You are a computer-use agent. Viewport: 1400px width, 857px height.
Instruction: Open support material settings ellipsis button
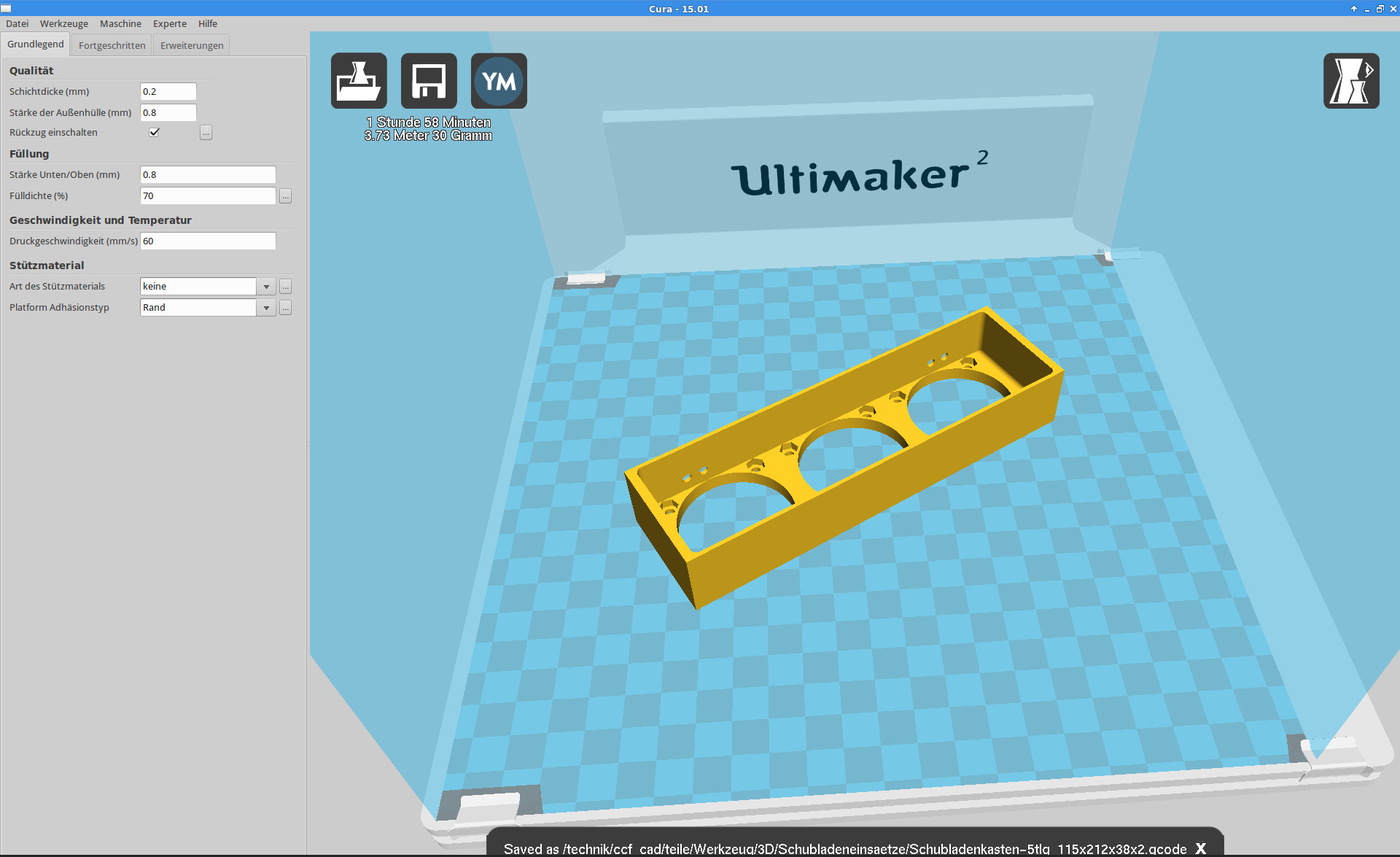(285, 287)
